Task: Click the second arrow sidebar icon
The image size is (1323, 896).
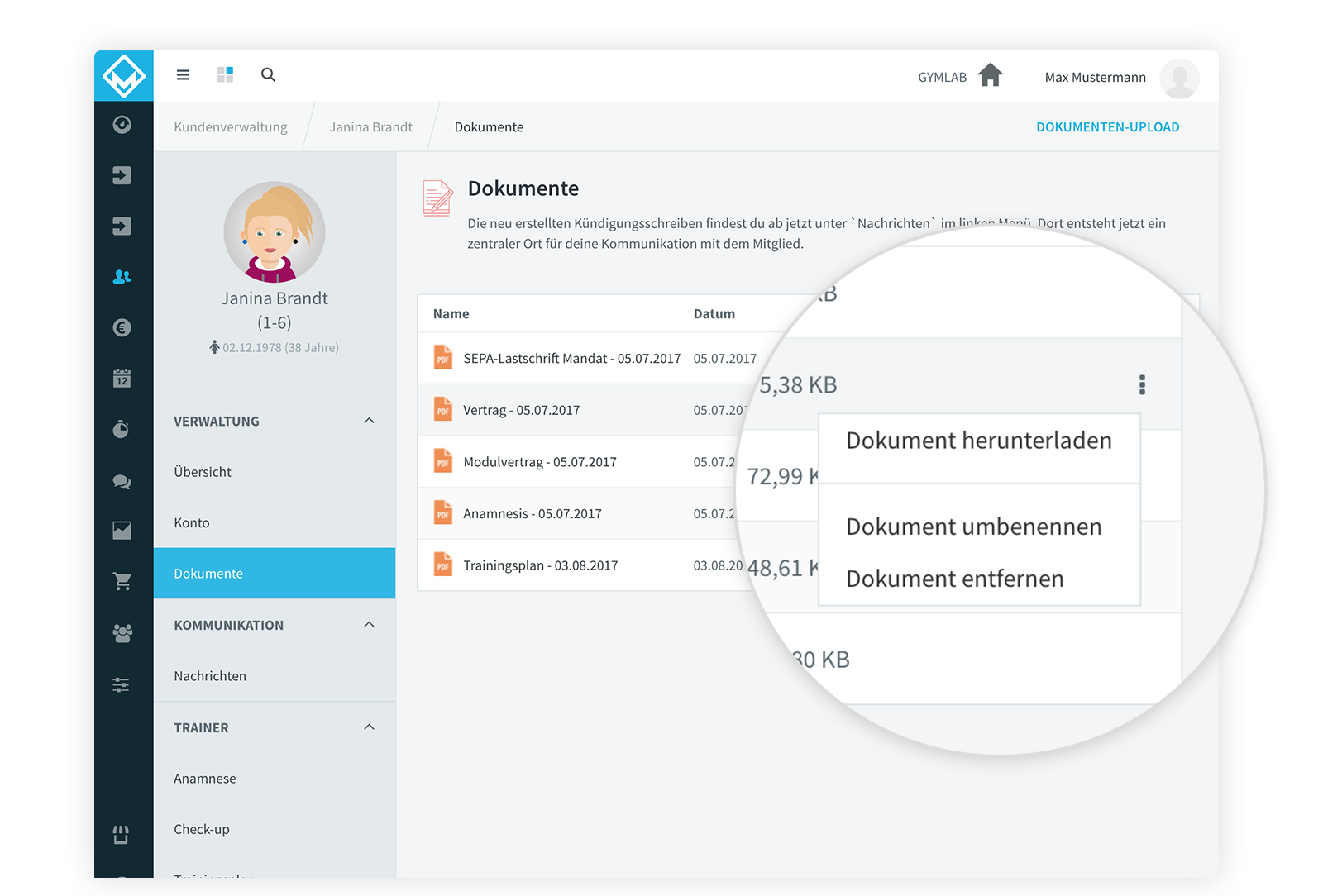Action: coord(122,226)
